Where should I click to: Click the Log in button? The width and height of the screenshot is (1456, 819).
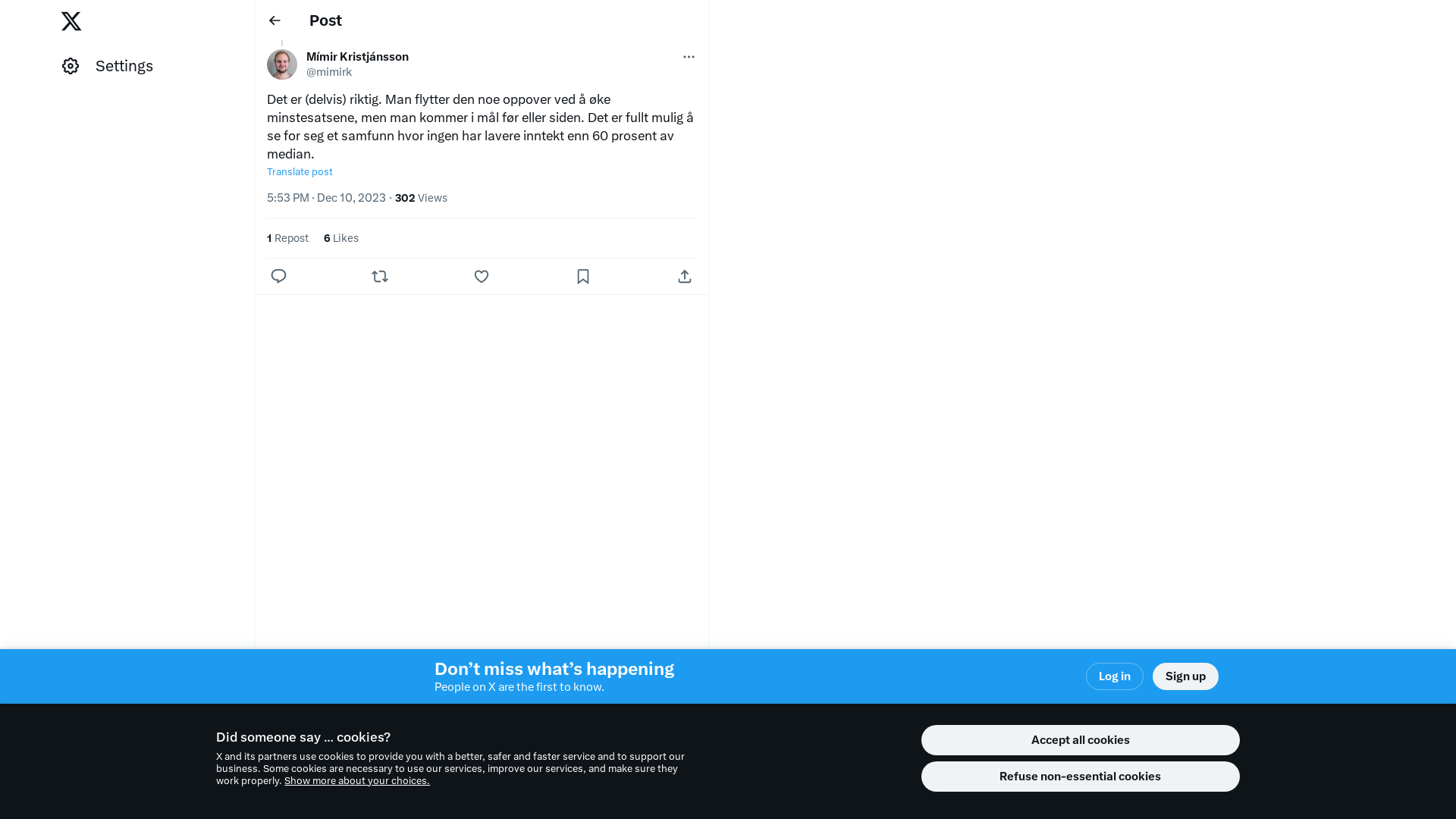pos(1115,676)
